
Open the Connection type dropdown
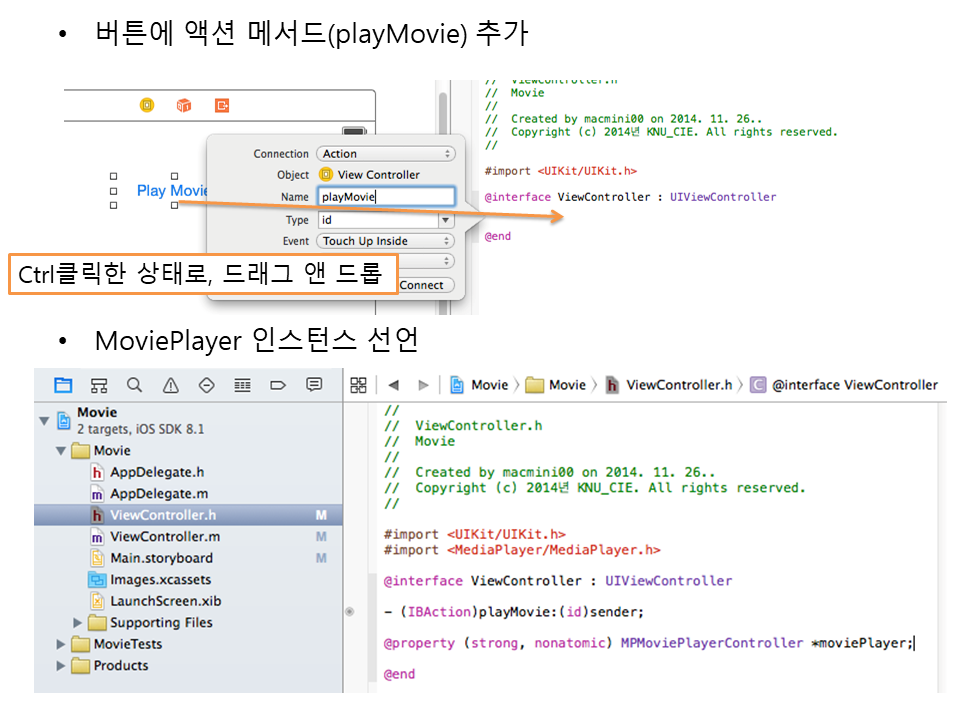386,154
